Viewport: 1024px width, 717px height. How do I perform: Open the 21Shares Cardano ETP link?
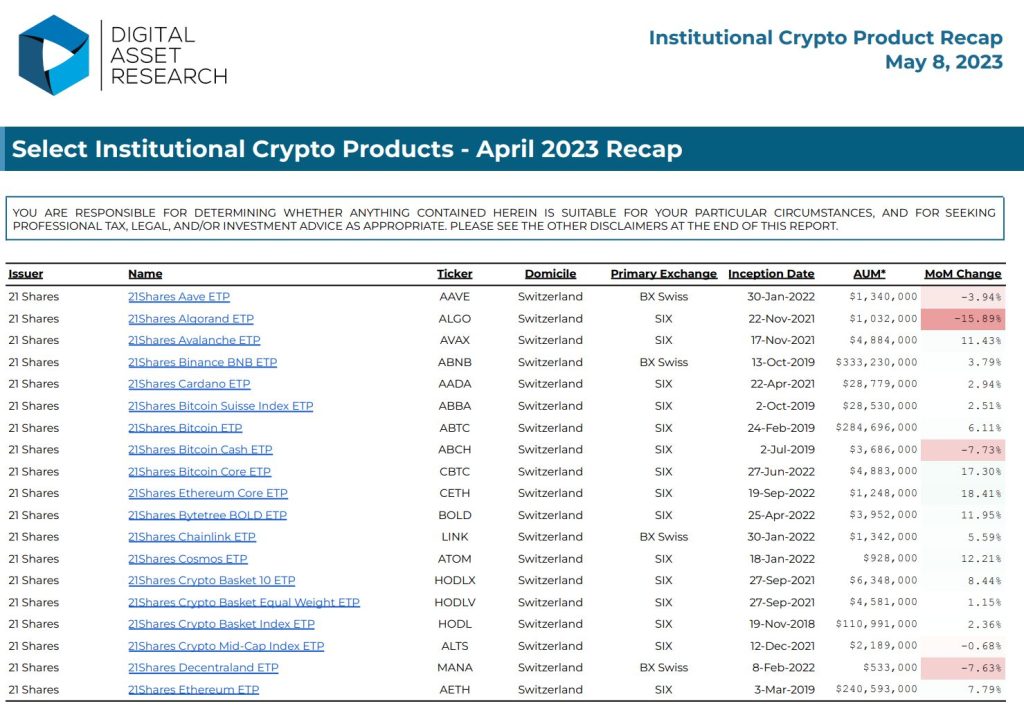tap(189, 384)
